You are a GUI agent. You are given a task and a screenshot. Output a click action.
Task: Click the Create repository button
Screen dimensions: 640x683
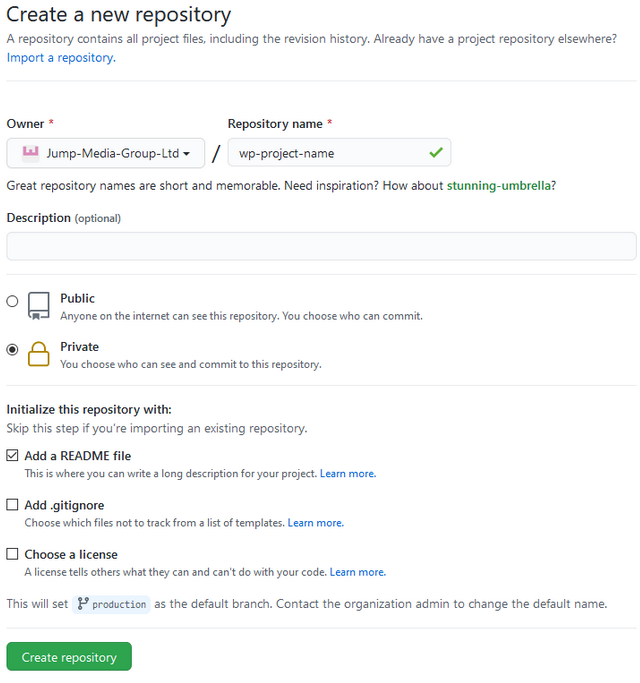(69, 657)
